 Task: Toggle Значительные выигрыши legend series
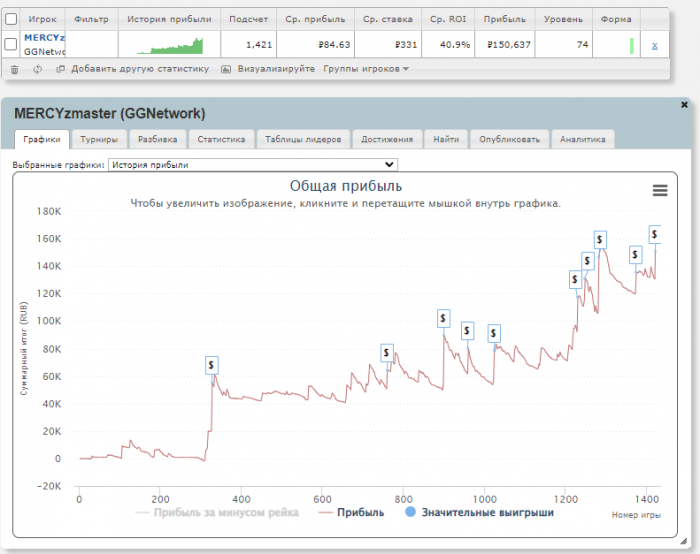479,512
